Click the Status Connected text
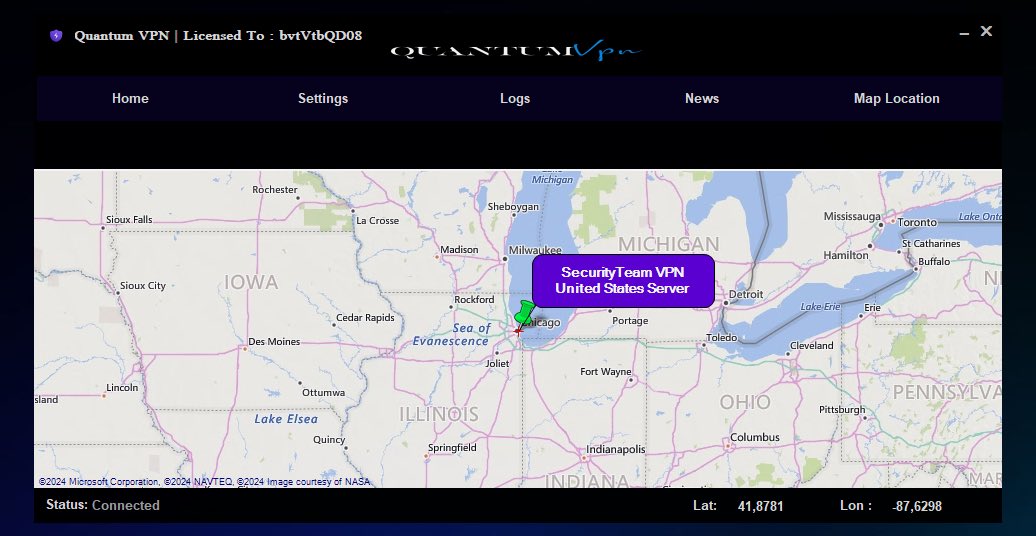Image resolution: width=1036 pixels, height=536 pixels. 102,505
